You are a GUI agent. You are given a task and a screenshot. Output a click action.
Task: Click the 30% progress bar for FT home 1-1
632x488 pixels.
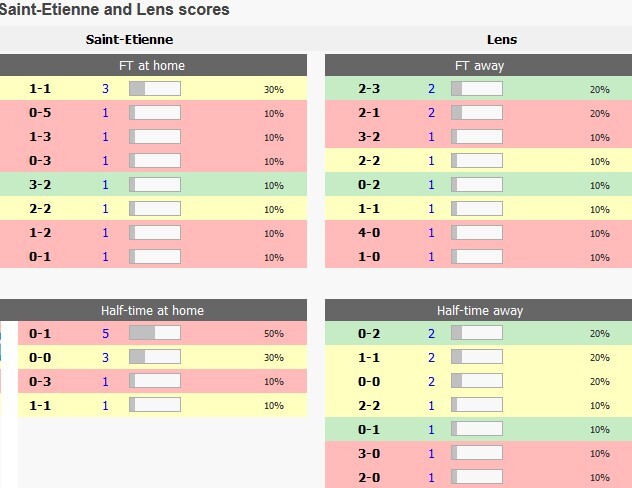[x=155, y=89]
